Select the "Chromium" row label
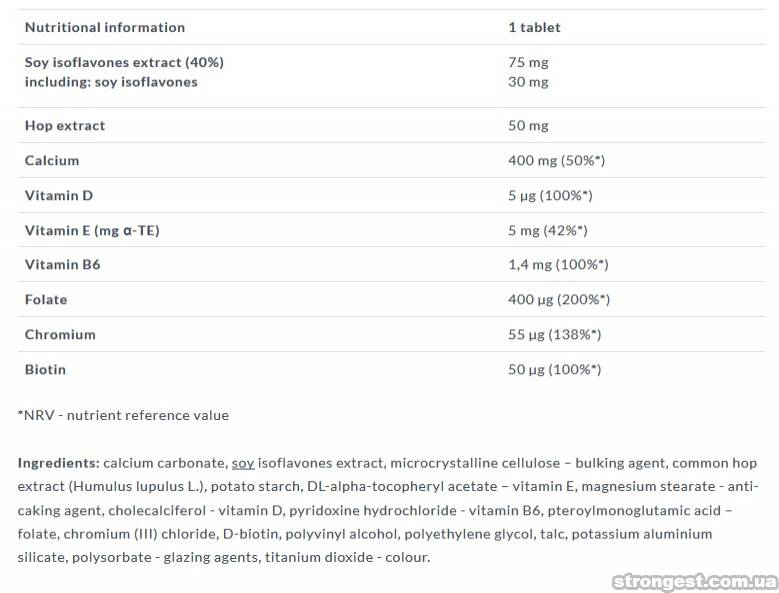This screenshot has width=779, height=593. [60, 334]
